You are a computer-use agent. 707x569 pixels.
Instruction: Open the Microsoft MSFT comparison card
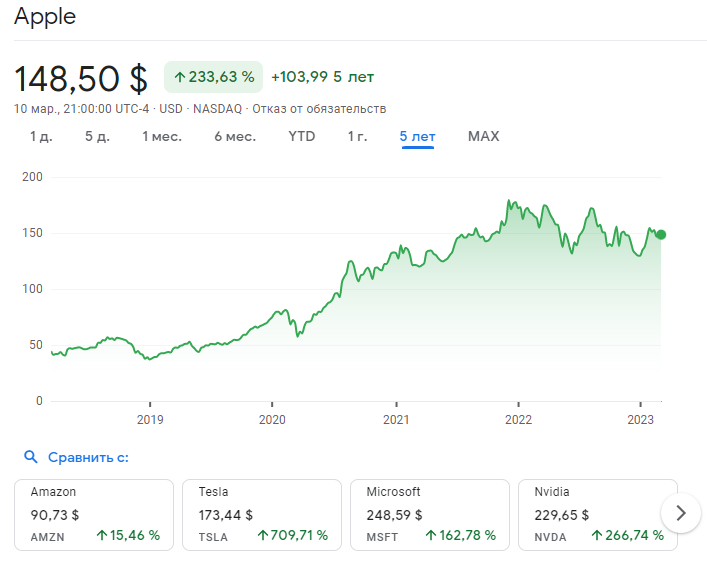coord(431,514)
